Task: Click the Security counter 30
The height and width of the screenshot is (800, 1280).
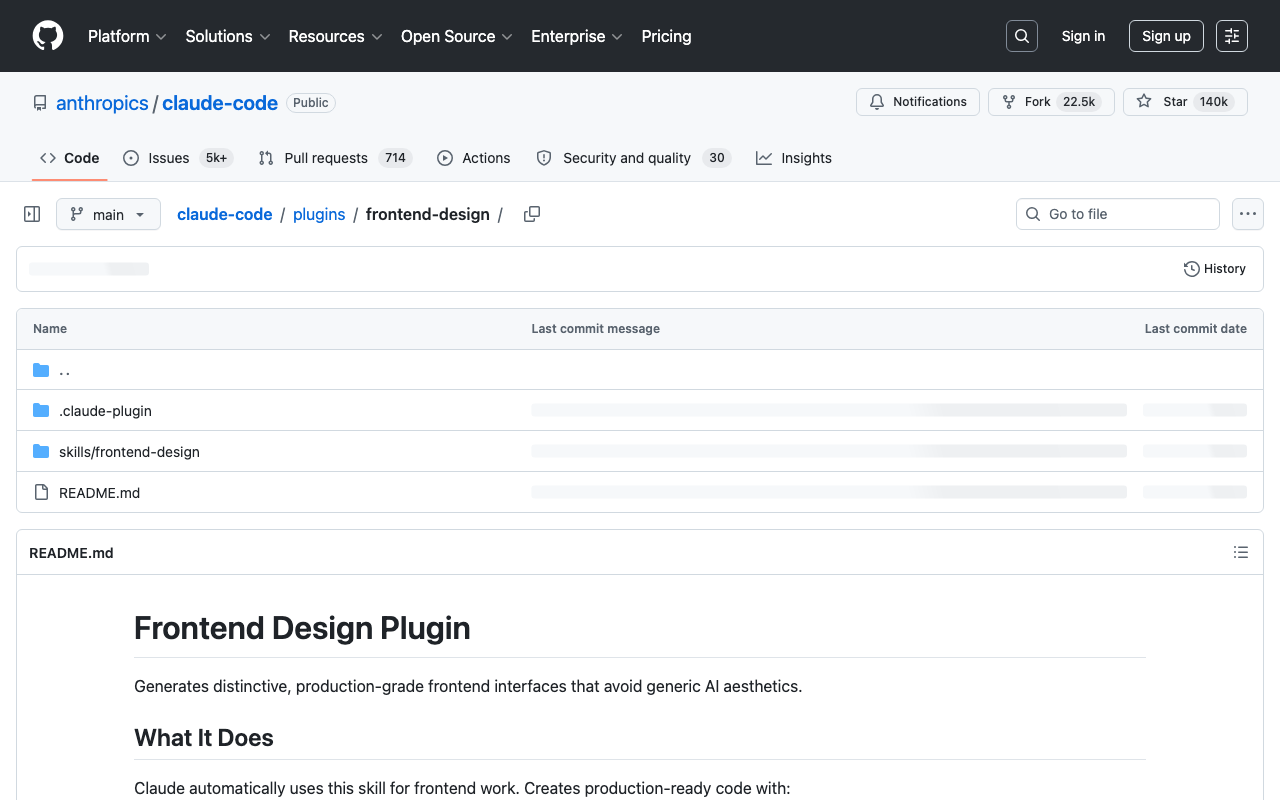Action: tap(717, 158)
